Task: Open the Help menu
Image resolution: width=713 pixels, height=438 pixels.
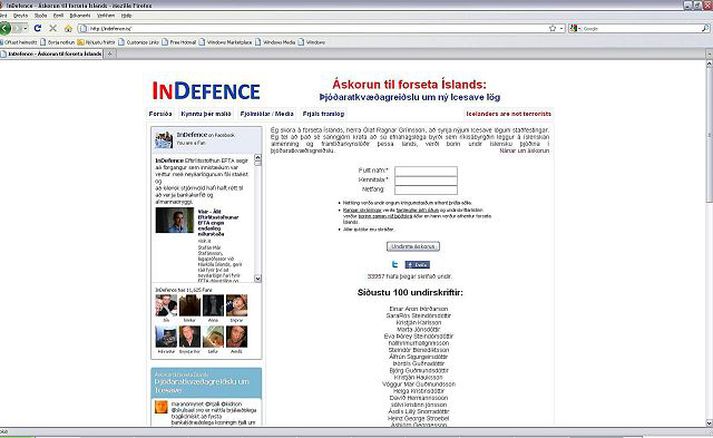Action: point(126,15)
